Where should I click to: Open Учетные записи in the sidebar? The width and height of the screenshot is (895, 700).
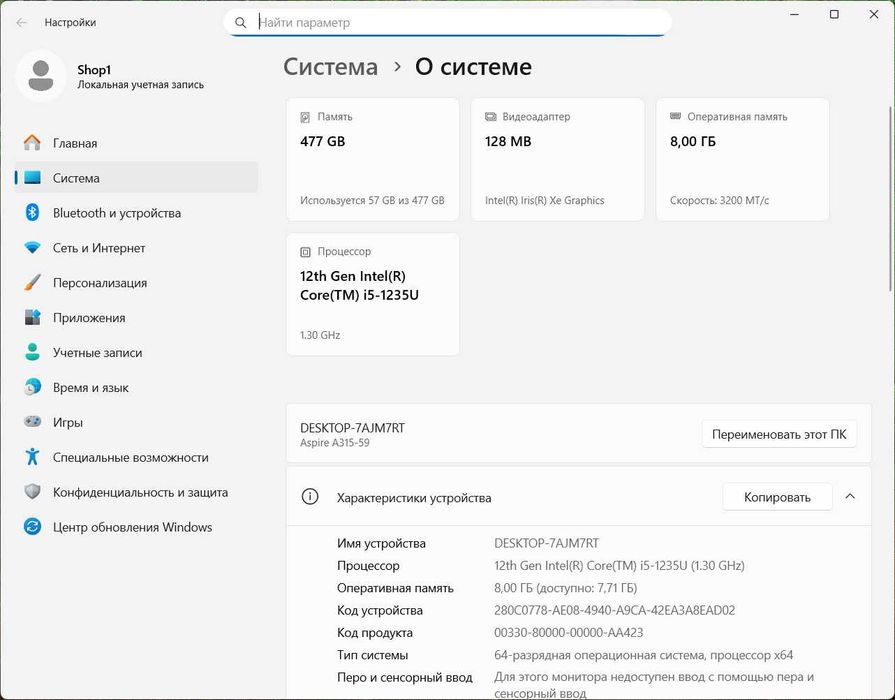tap(136, 352)
